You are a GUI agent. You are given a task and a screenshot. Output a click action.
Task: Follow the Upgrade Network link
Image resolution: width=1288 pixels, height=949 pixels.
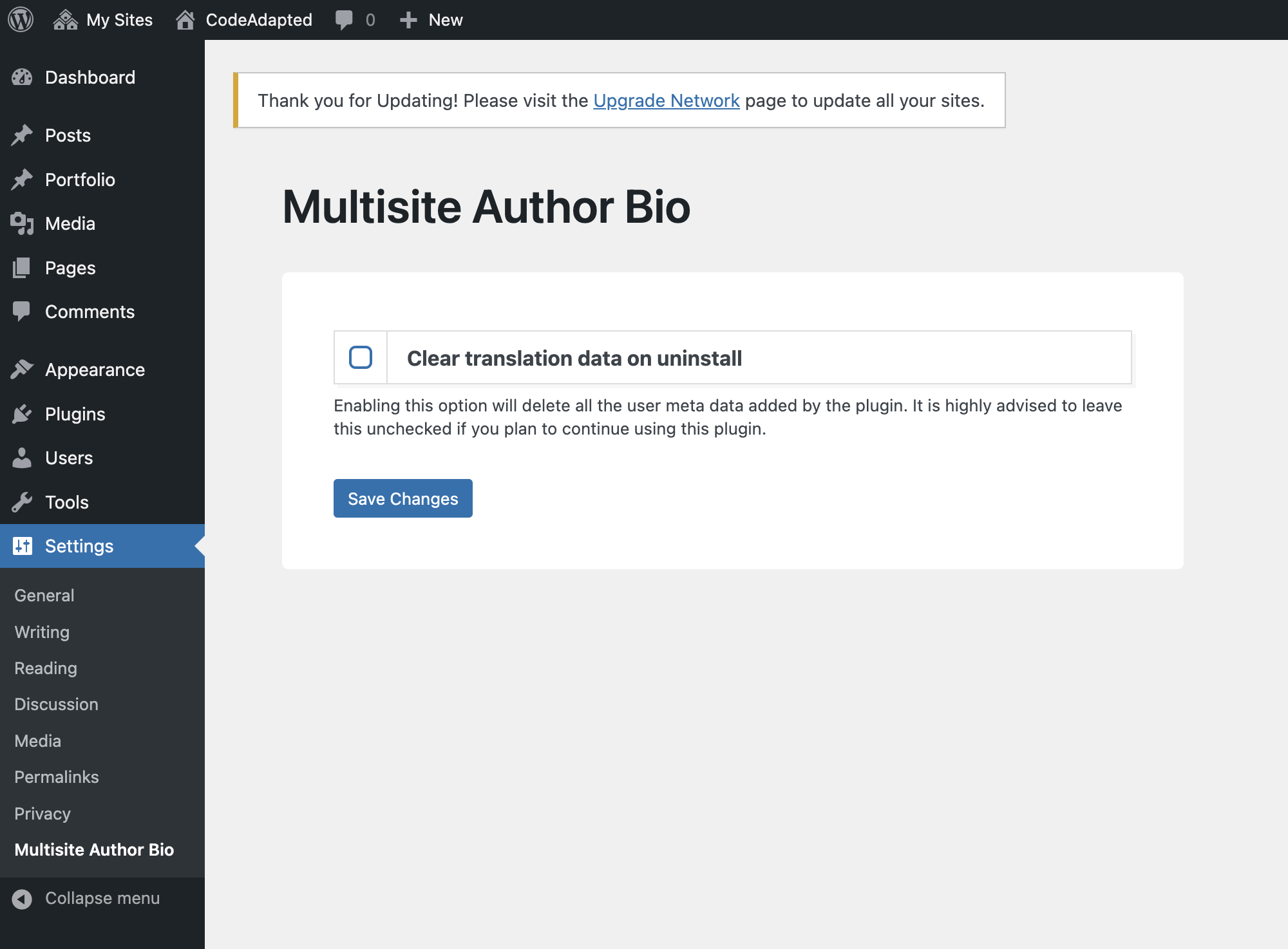[x=667, y=100]
